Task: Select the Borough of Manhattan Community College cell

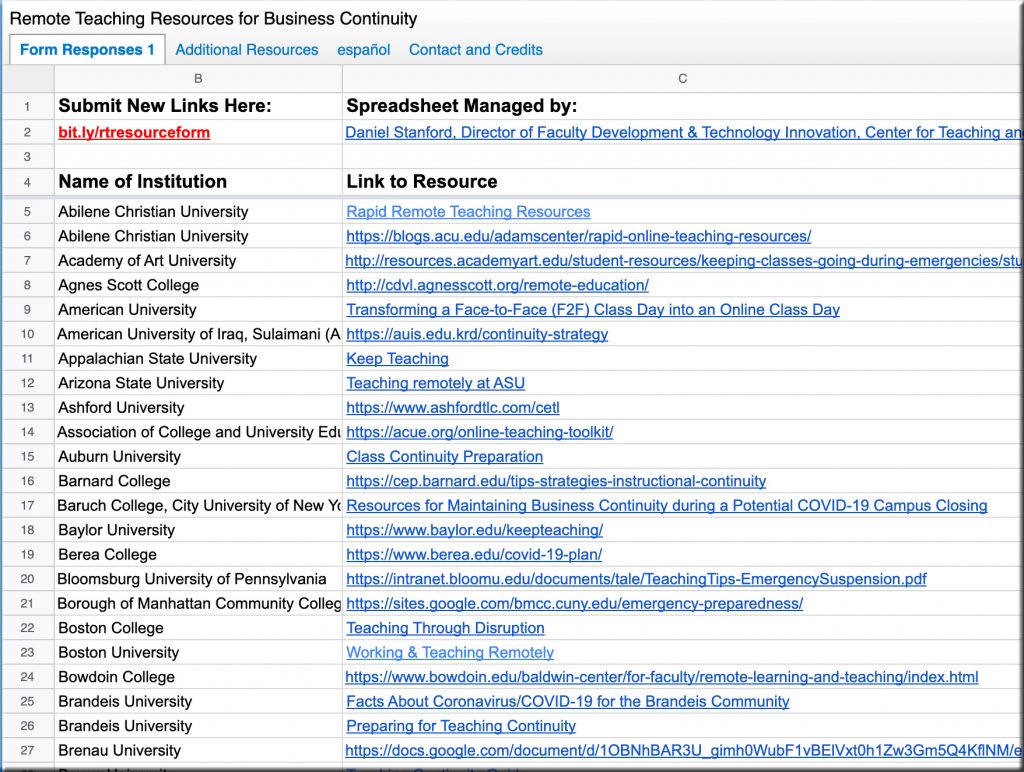Action: [x=198, y=603]
